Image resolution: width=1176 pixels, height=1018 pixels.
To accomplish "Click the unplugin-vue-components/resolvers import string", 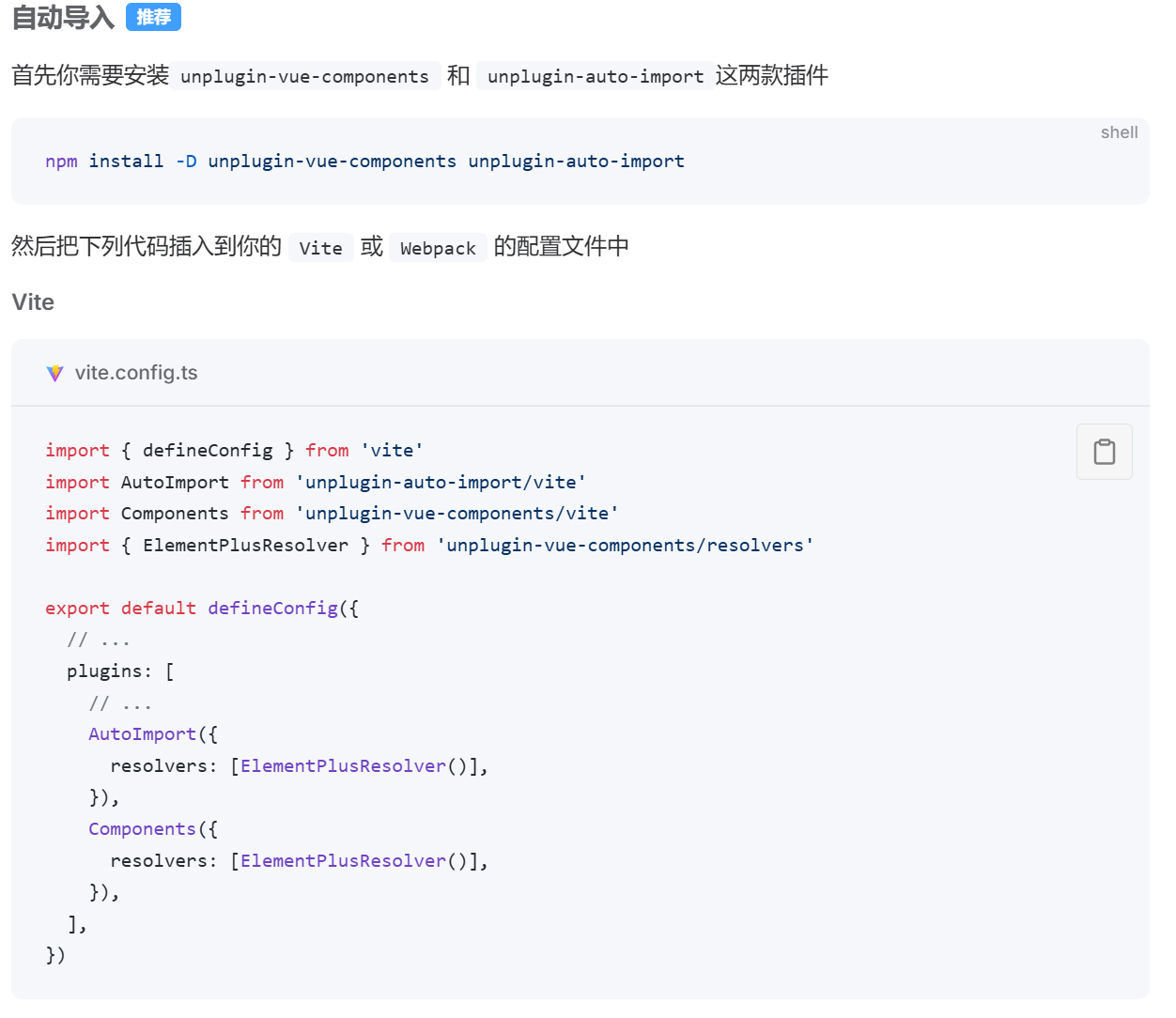I will [x=625, y=545].
